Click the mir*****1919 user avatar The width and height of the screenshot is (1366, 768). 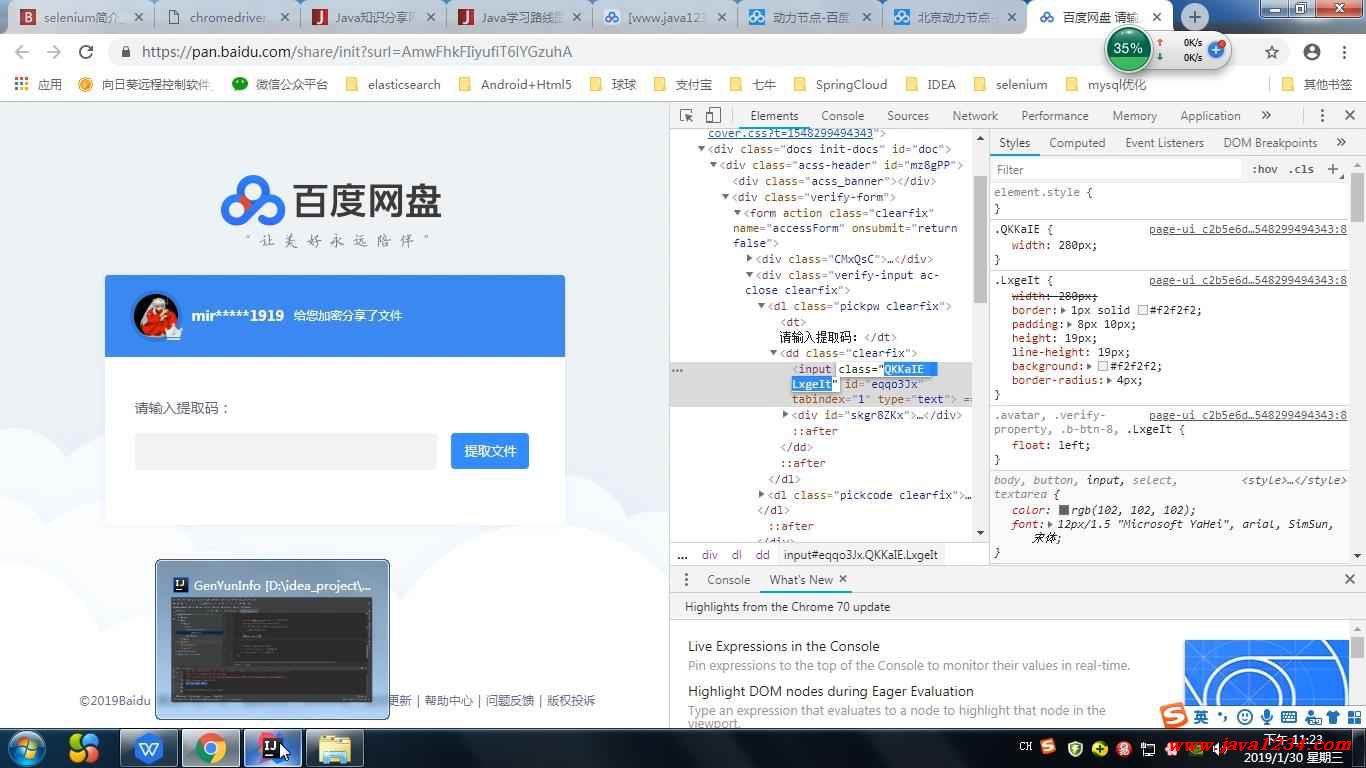tap(156, 316)
